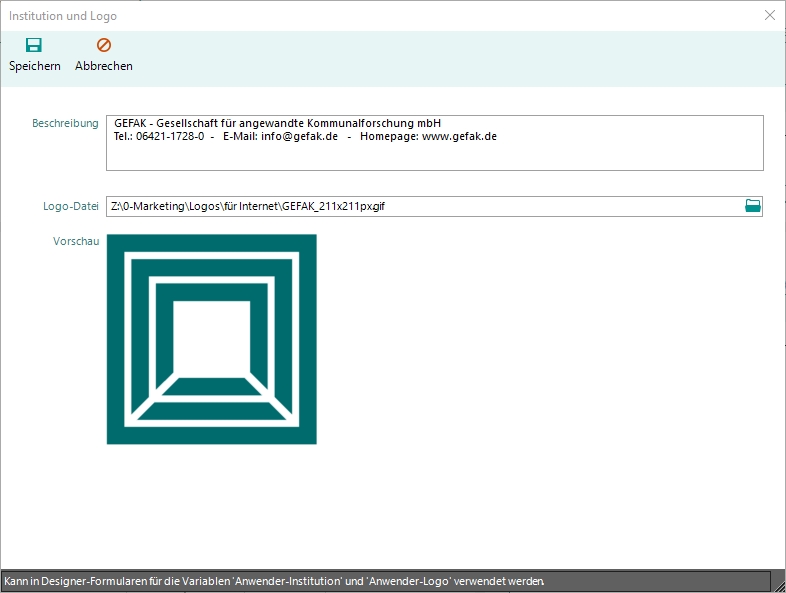Place cursor on the www.gefak.de homepage text
This screenshot has width=786, height=593.
(x=459, y=136)
